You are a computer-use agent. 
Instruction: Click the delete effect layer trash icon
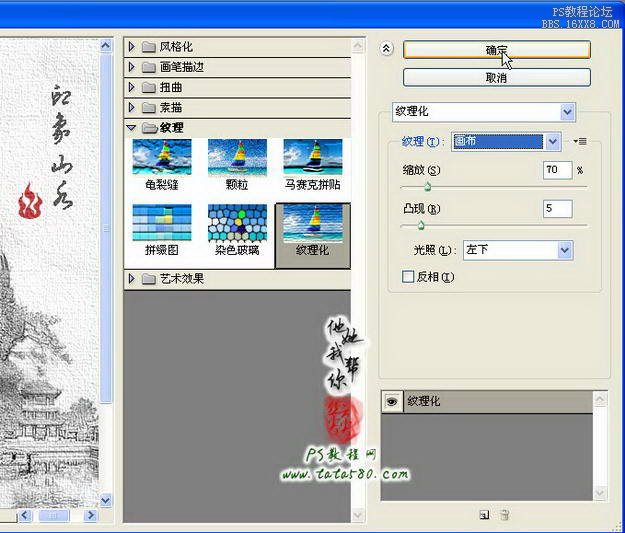click(x=504, y=515)
